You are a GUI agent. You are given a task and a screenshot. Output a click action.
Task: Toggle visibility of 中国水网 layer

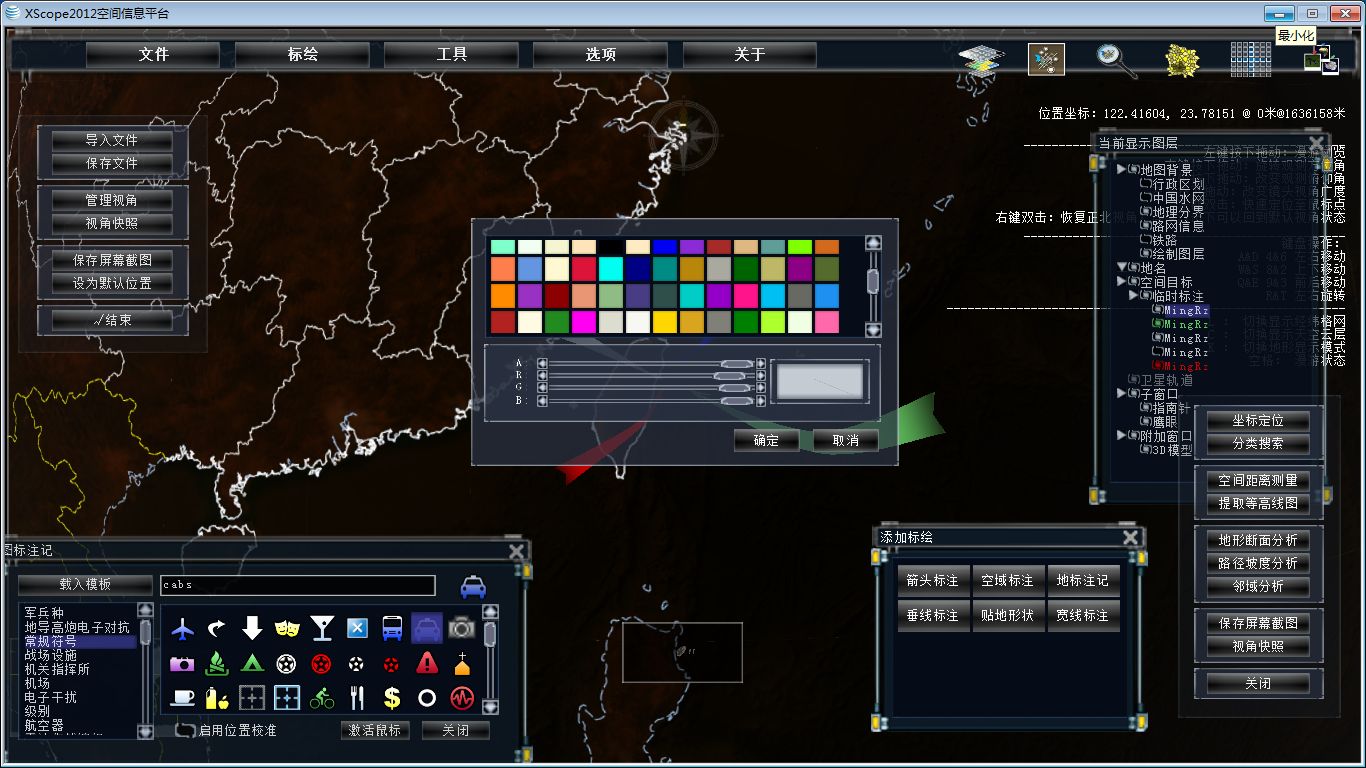[x=1145, y=198]
